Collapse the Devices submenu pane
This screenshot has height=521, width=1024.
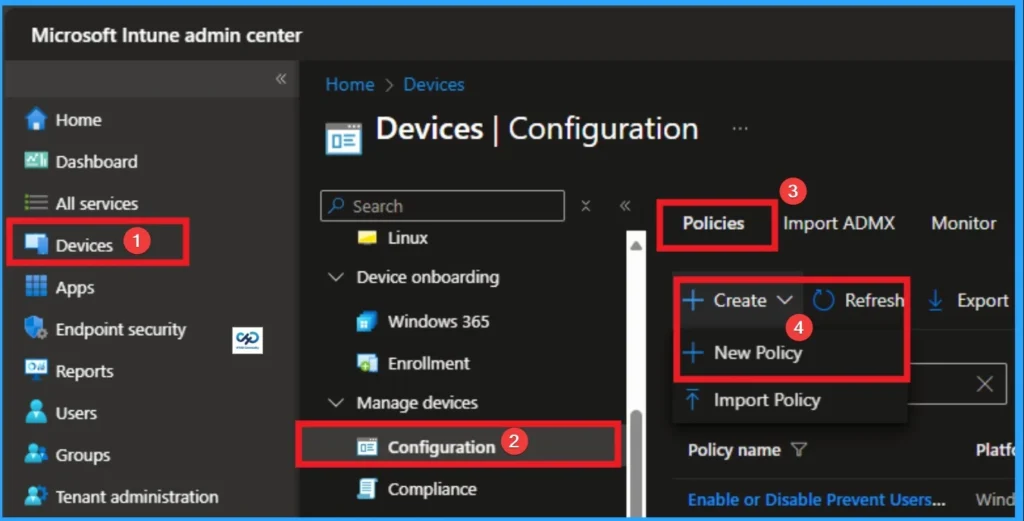pyautogui.click(x=625, y=206)
